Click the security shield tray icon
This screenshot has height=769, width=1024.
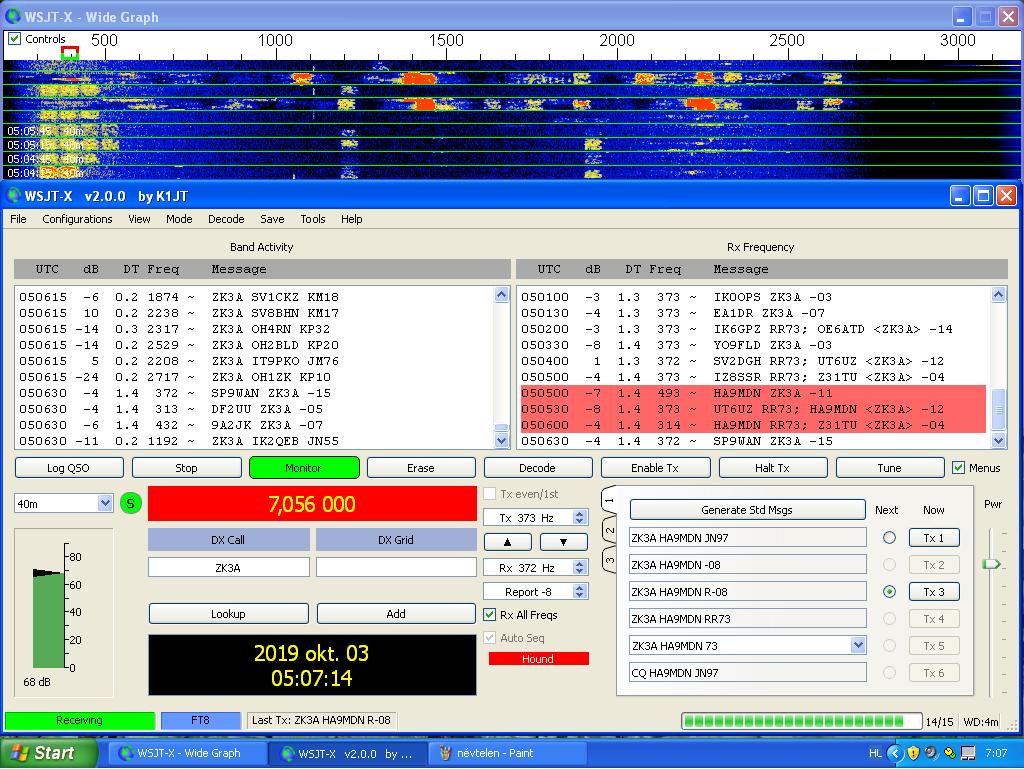coord(913,753)
